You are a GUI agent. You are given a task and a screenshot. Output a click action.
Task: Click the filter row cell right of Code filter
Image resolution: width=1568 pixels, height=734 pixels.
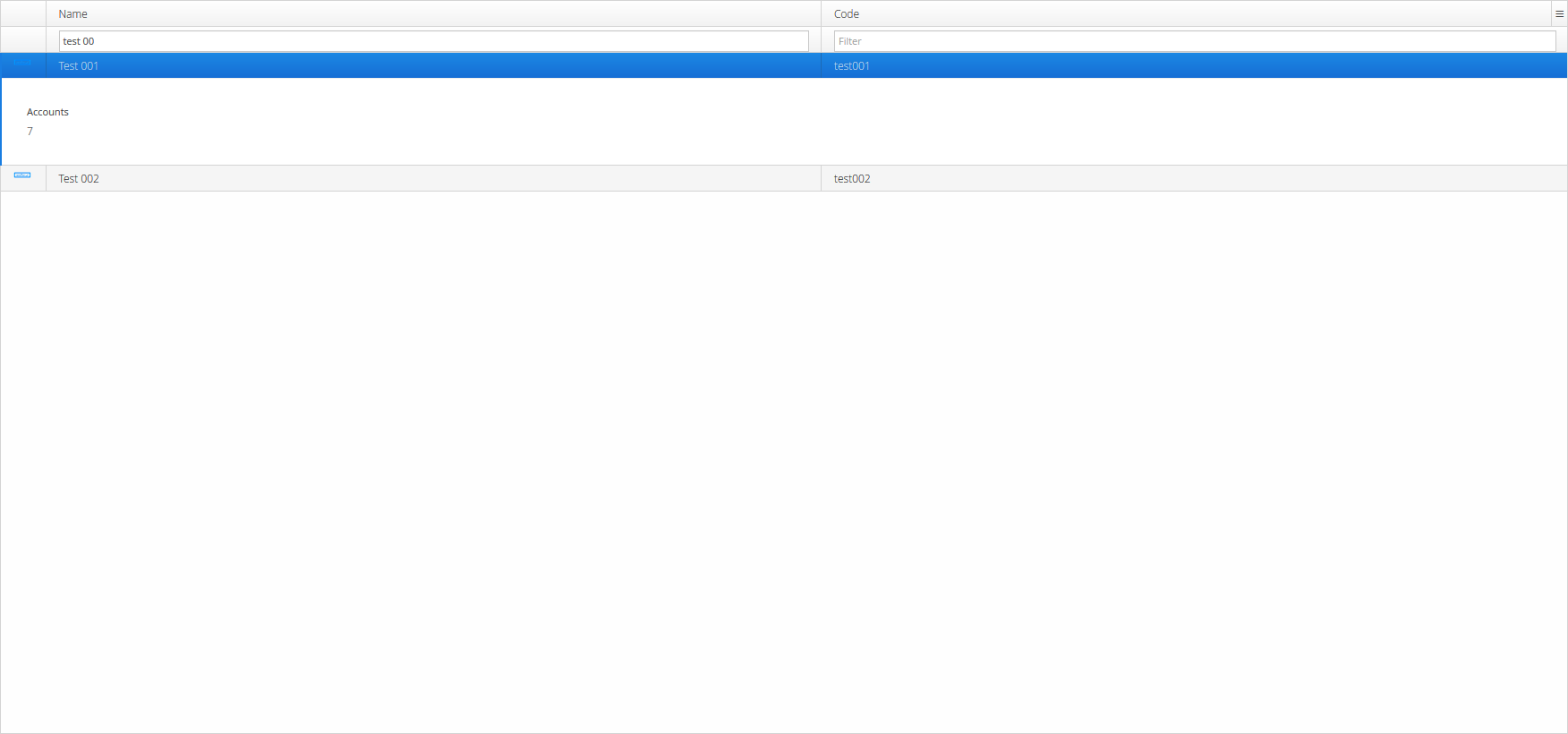[x=1562, y=40]
